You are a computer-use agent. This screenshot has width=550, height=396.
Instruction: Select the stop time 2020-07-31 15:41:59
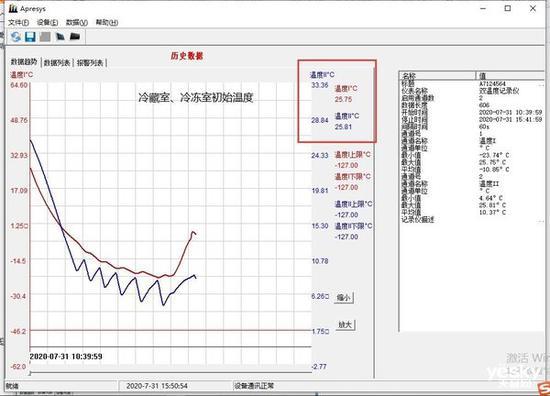point(510,120)
